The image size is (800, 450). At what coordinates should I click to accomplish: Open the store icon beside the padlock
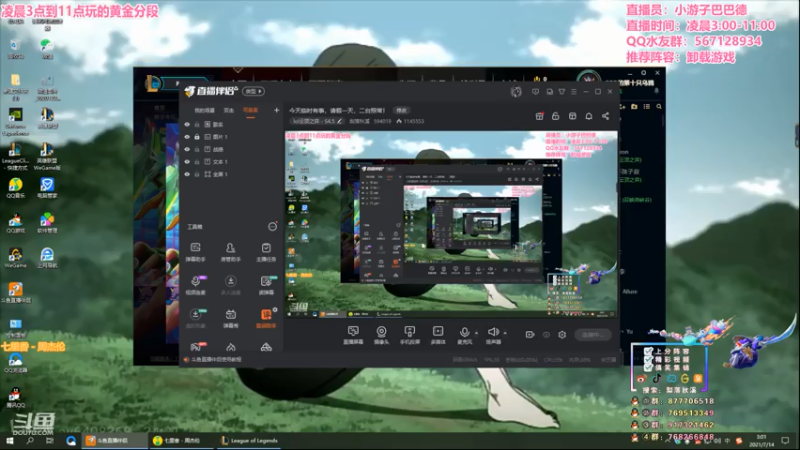pyautogui.click(x=572, y=116)
